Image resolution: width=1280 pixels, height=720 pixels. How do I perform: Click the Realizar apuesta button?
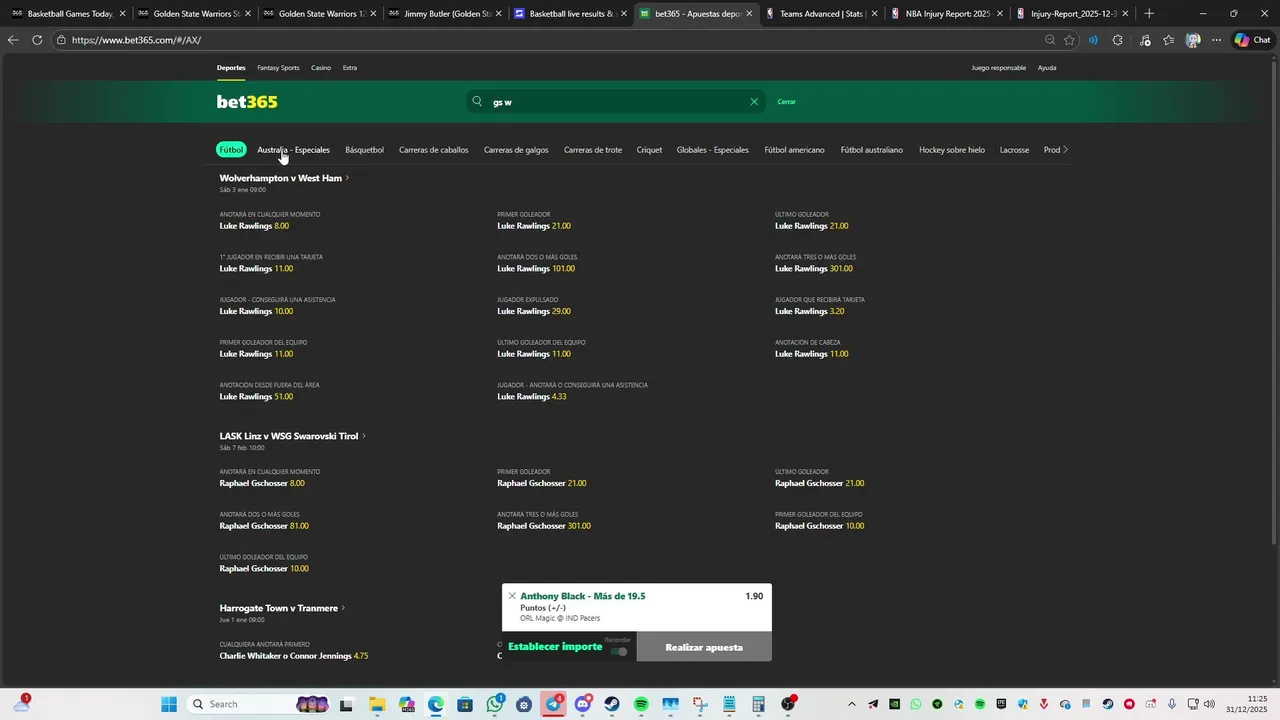coord(704,647)
